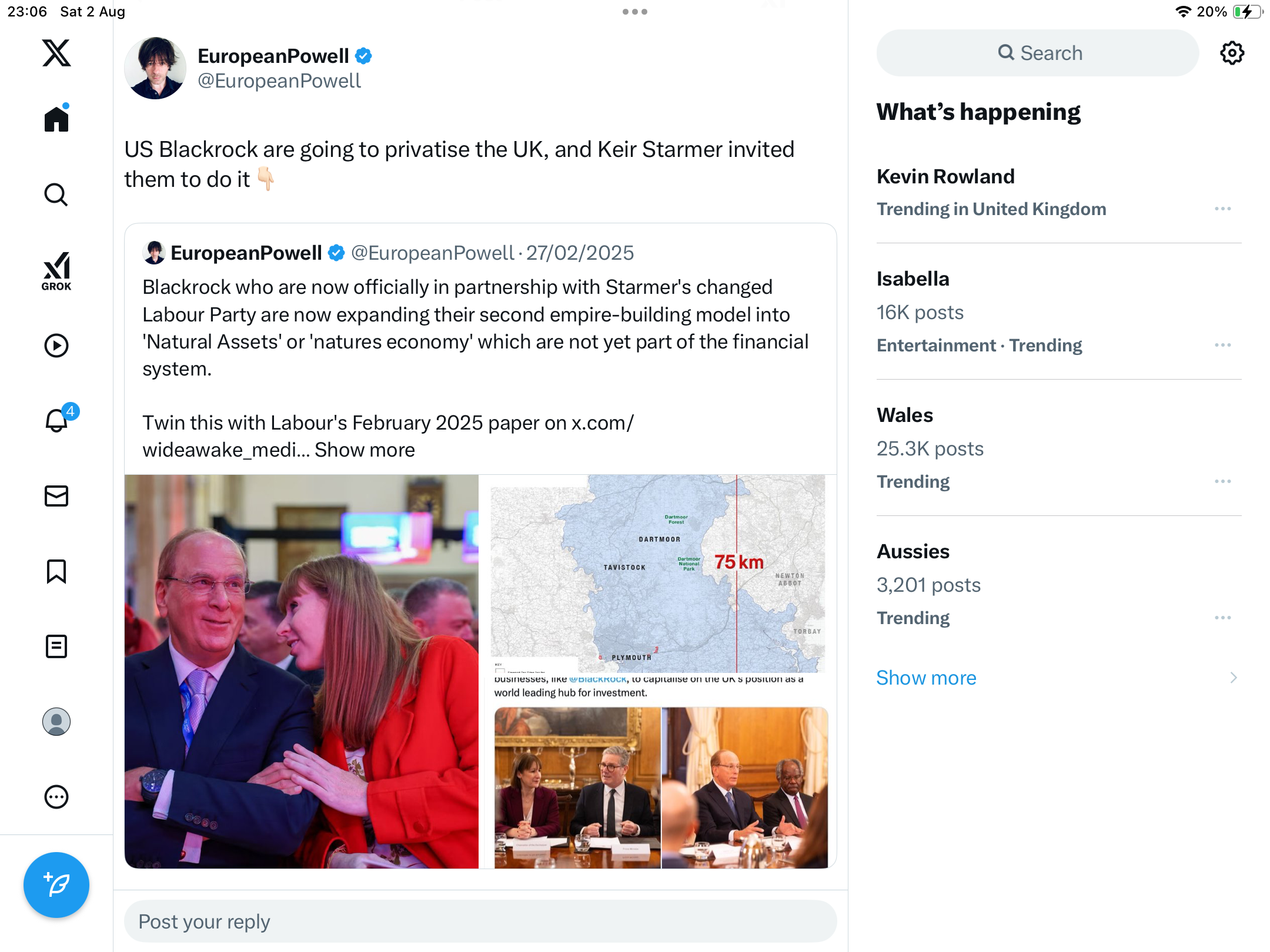The image size is (1270, 952).
Task: Show more trending topics
Action: tap(926, 678)
